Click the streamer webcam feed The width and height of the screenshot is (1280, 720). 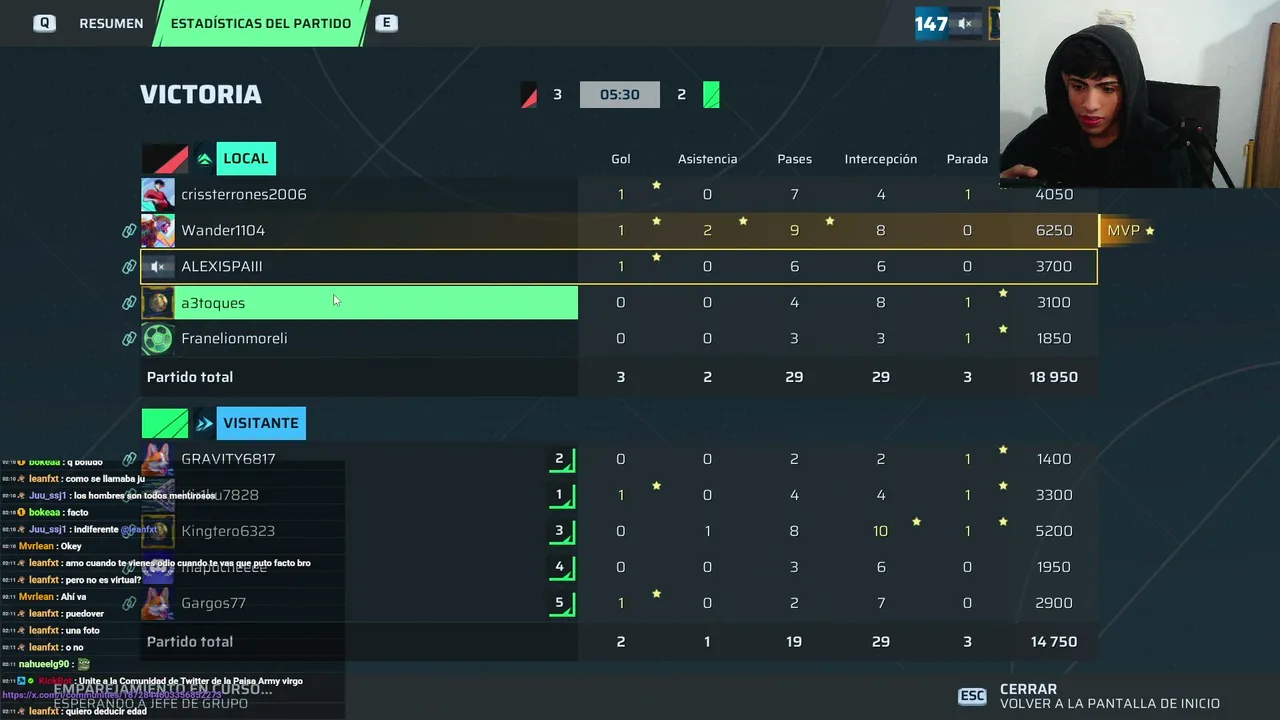pyautogui.click(x=1140, y=94)
